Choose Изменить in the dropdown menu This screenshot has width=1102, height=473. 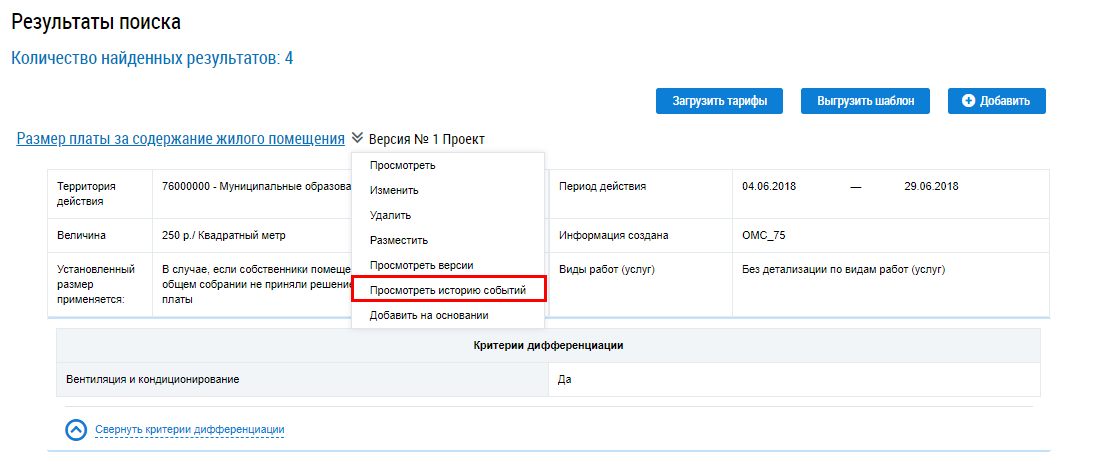(394, 190)
